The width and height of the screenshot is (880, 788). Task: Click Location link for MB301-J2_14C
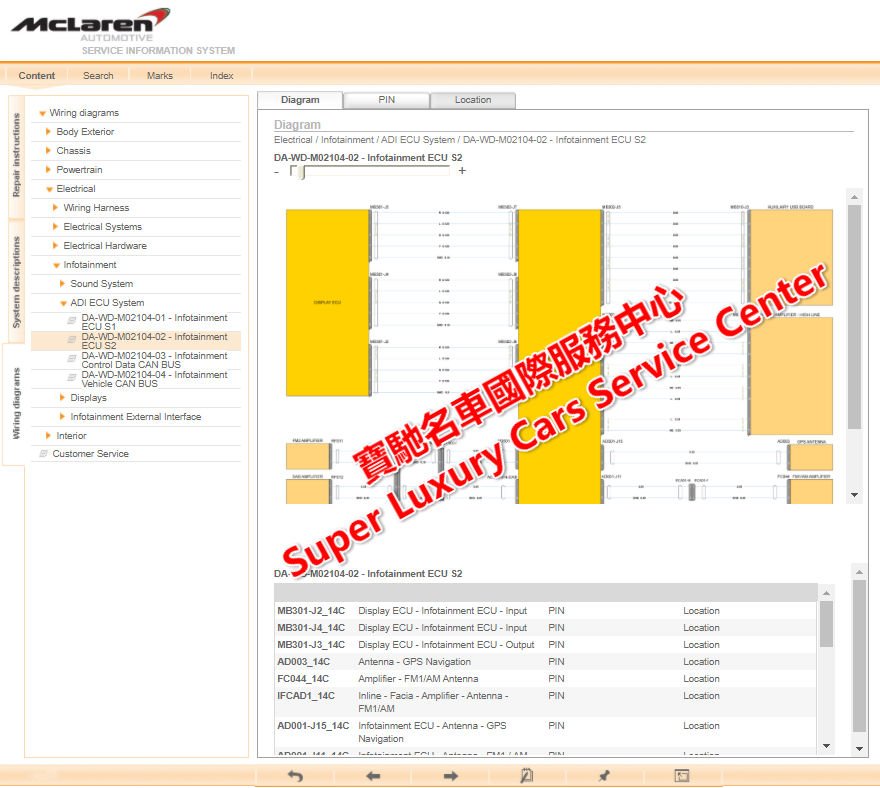pyautogui.click(x=701, y=611)
